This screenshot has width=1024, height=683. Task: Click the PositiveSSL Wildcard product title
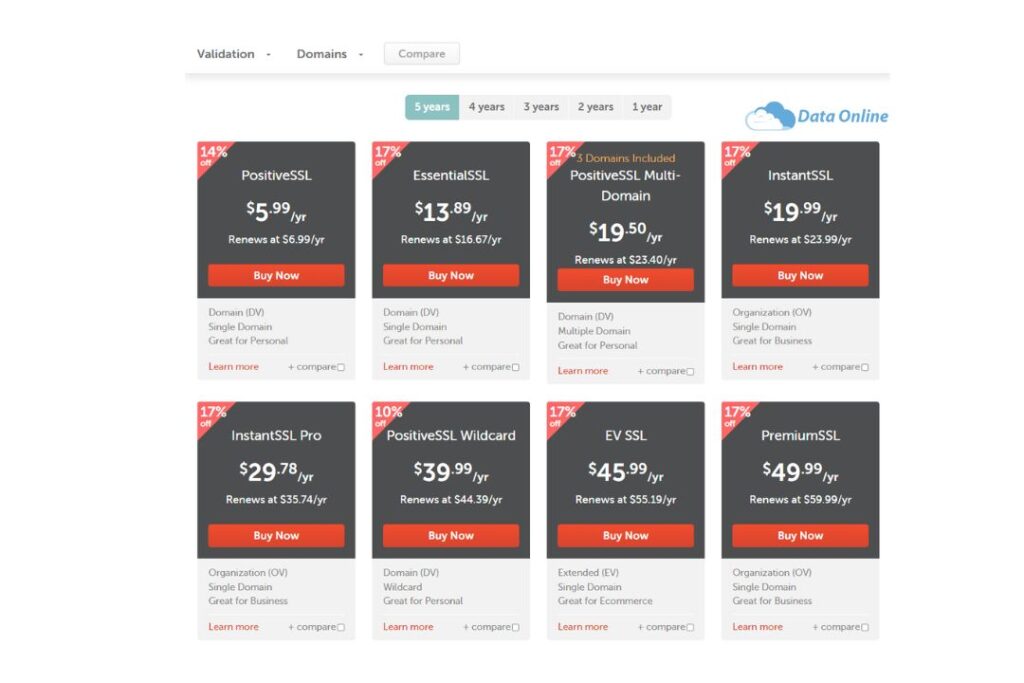pyautogui.click(x=451, y=435)
